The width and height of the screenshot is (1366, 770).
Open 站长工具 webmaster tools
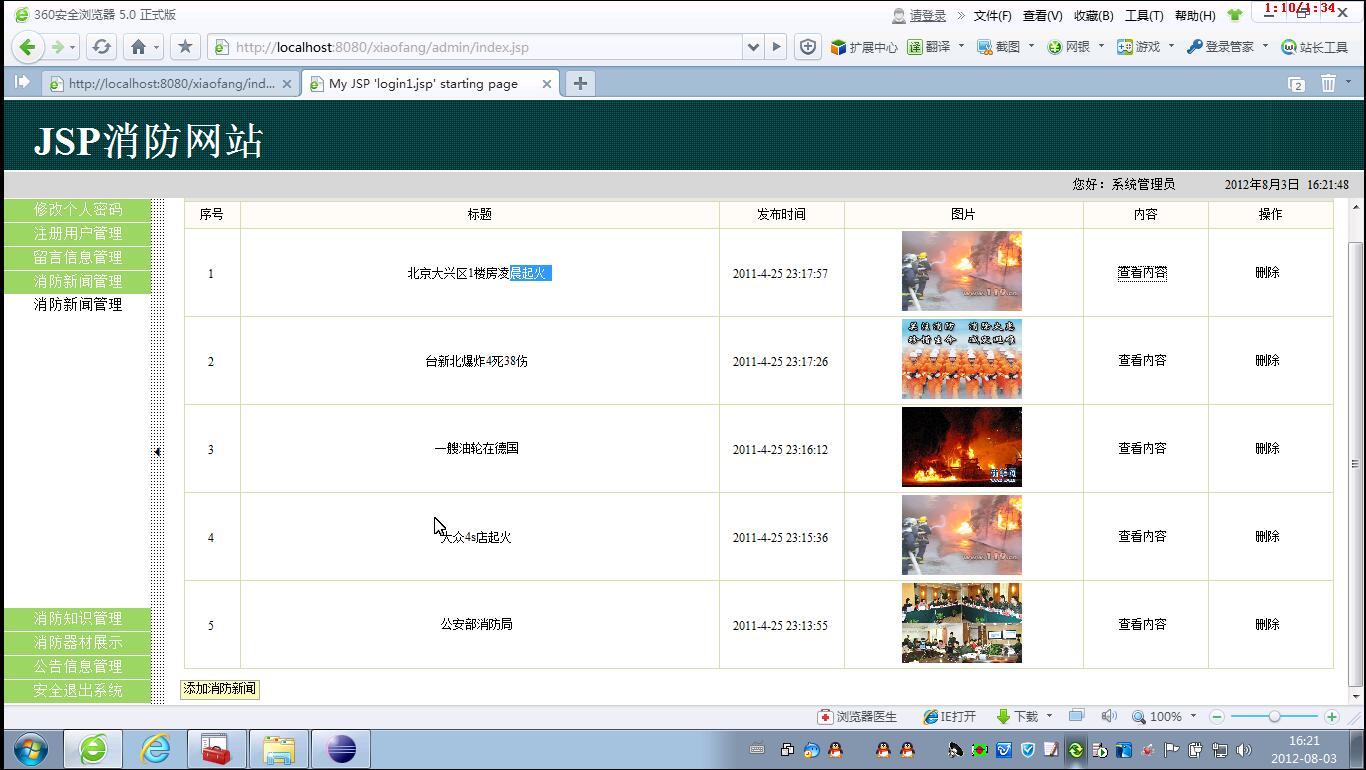click(x=1315, y=47)
